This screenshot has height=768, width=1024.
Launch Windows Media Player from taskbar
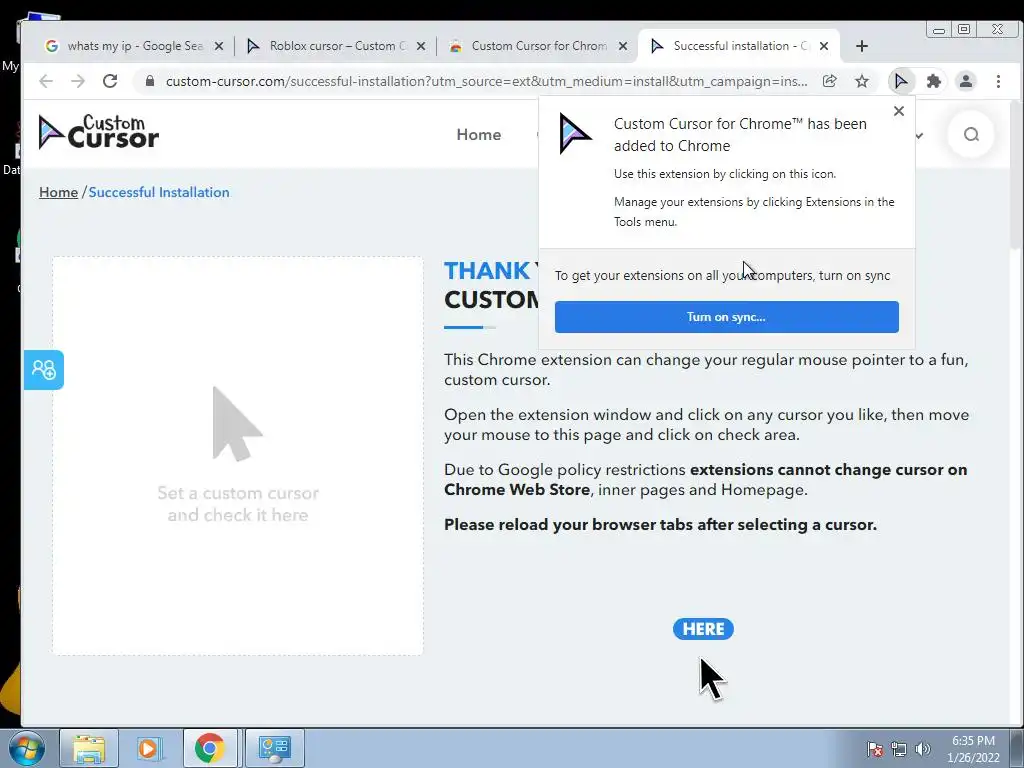[x=150, y=748]
